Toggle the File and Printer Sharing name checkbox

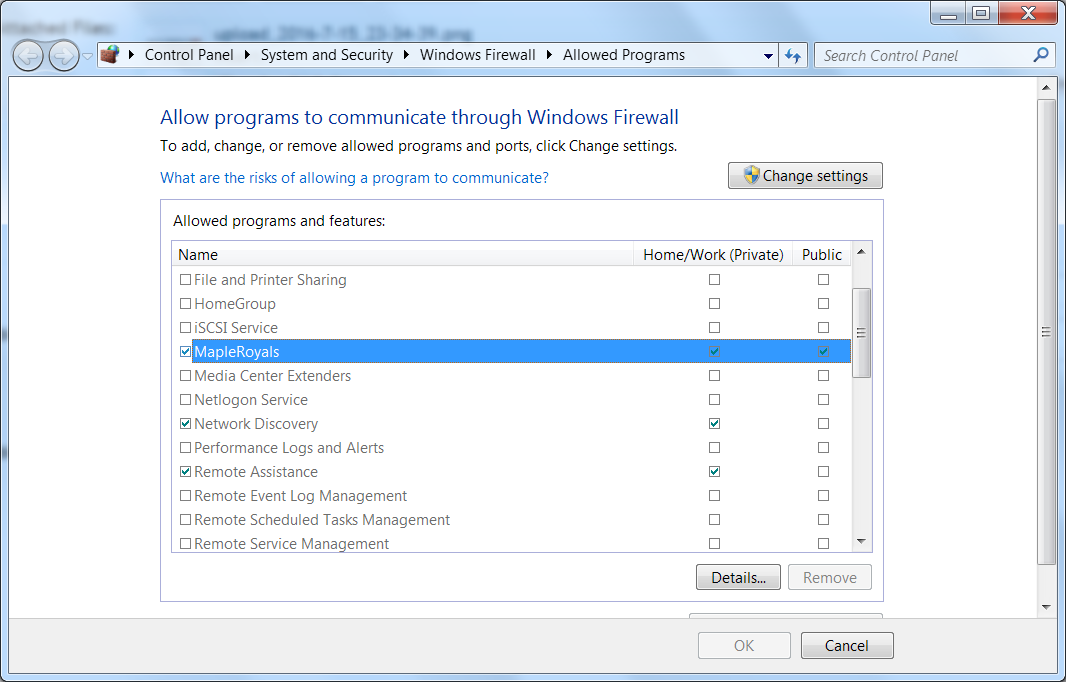(186, 279)
